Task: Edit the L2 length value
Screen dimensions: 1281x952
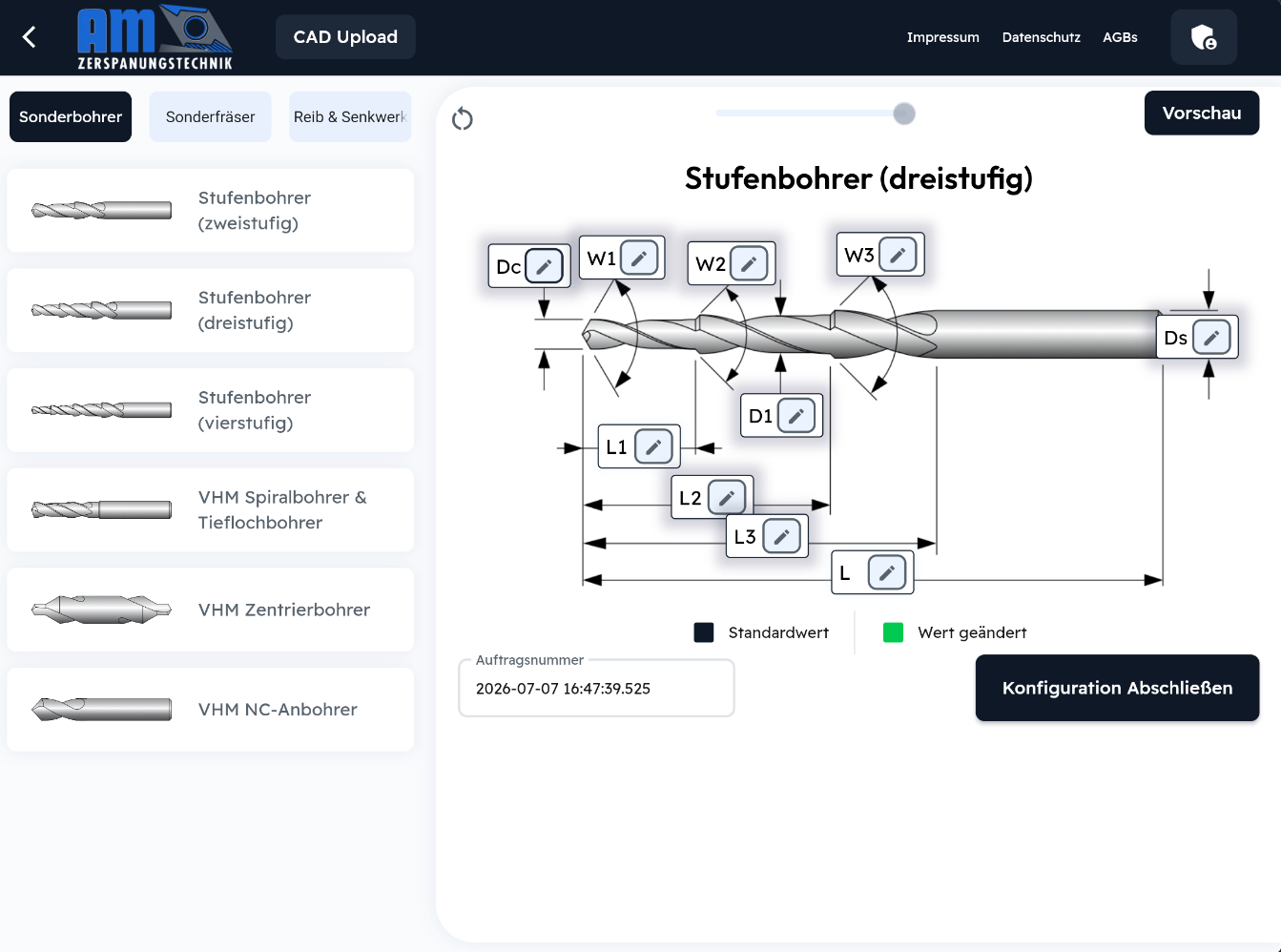Action: [727, 497]
